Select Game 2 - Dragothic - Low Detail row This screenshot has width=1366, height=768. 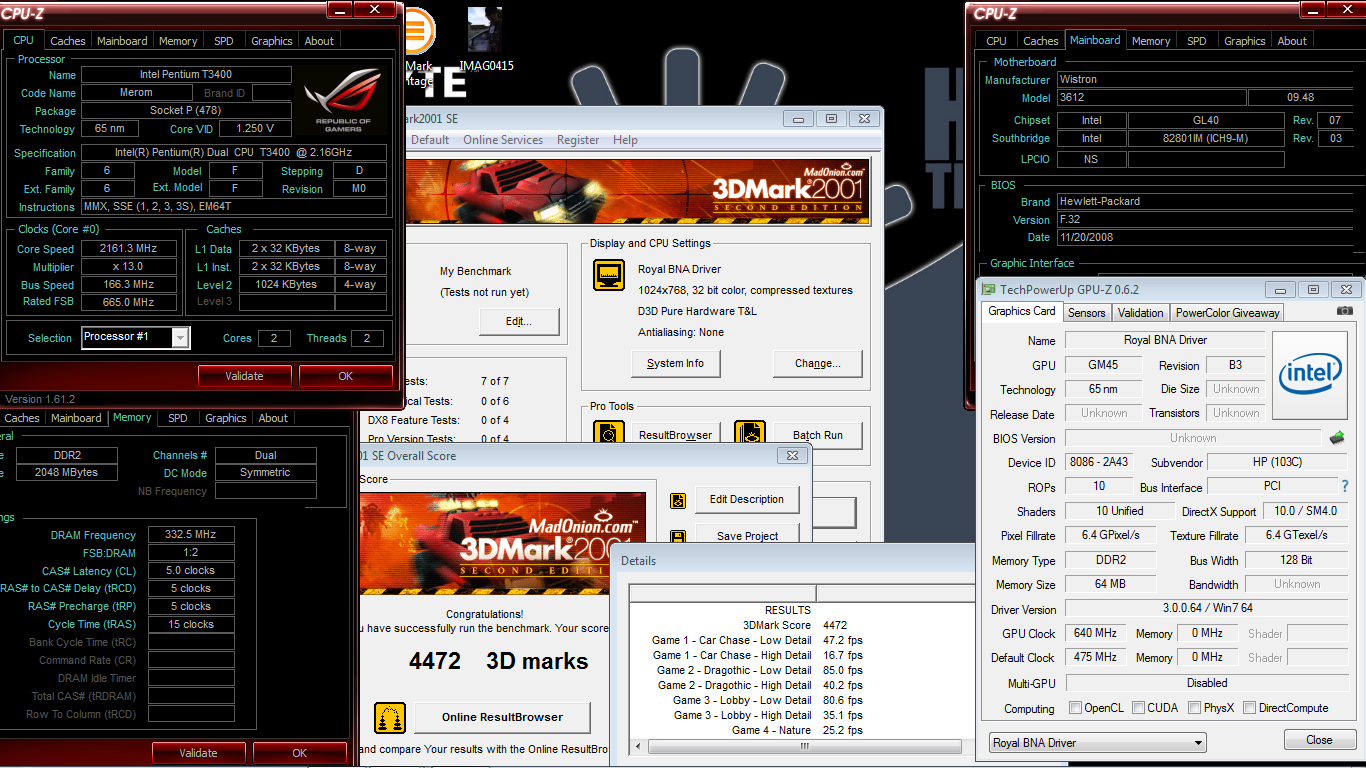tap(801, 670)
